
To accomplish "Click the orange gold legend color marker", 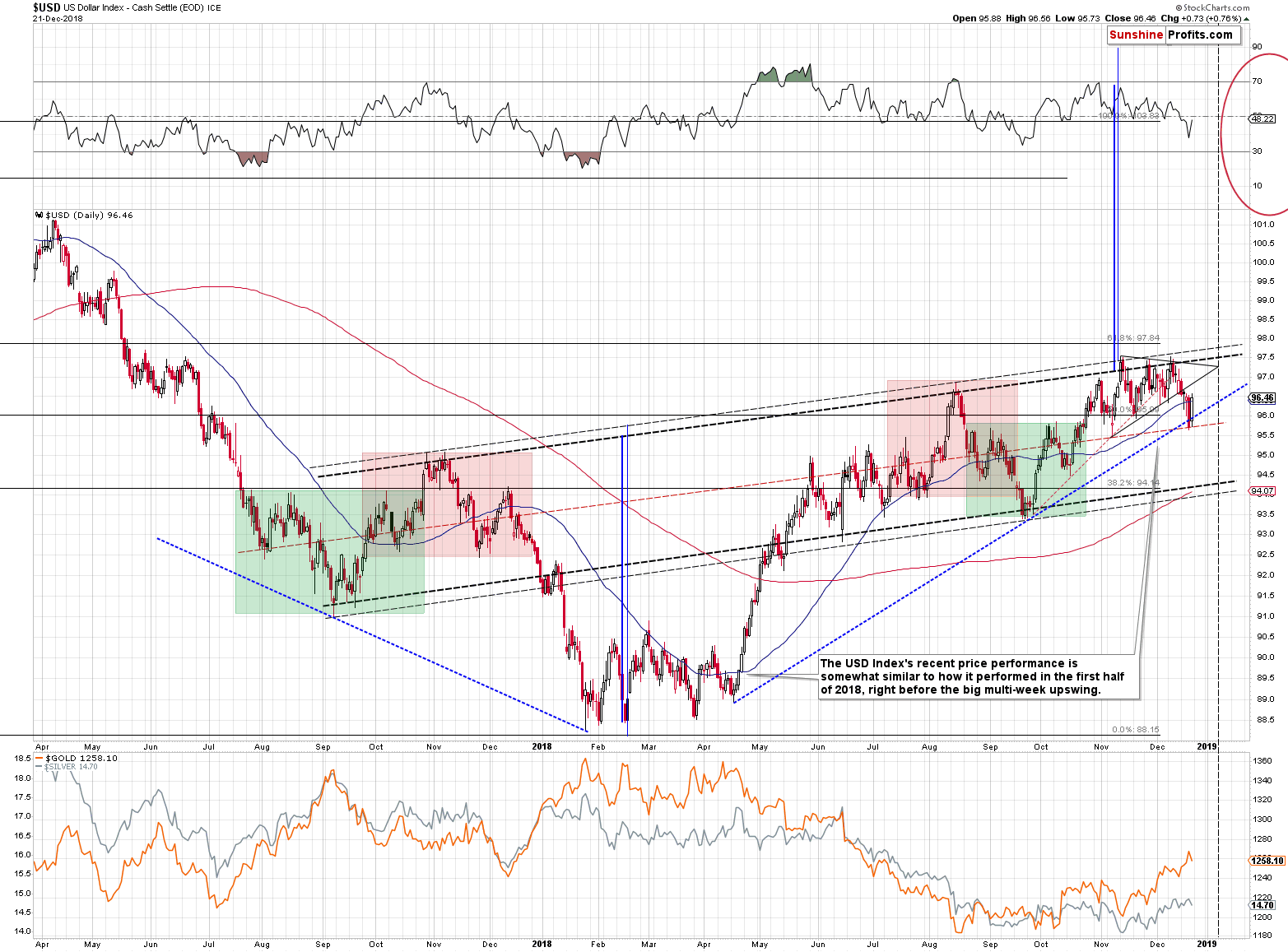I will click(x=39, y=758).
